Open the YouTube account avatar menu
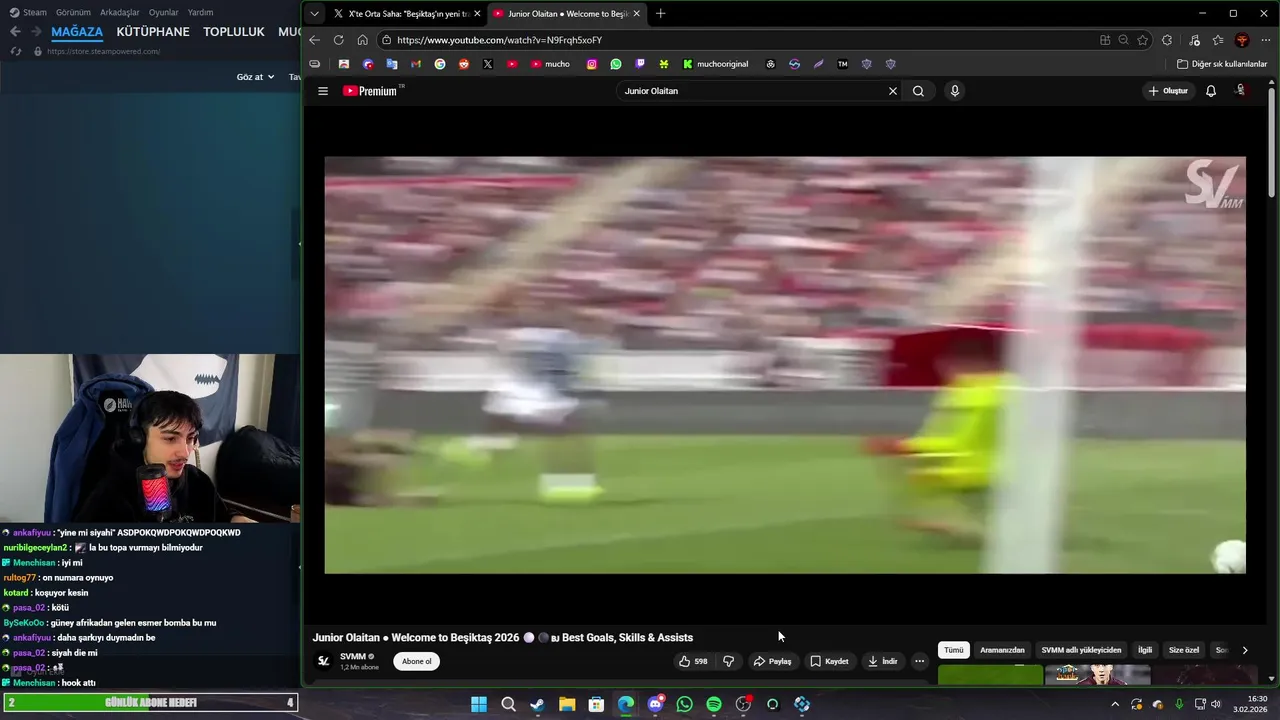Viewport: 1280px width, 720px height. tap(1241, 90)
